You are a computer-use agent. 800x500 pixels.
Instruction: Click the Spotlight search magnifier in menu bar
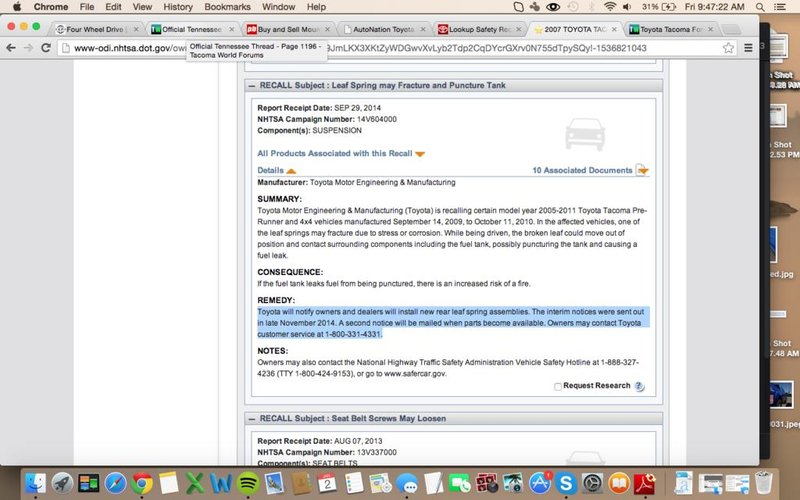[x=760, y=7]
